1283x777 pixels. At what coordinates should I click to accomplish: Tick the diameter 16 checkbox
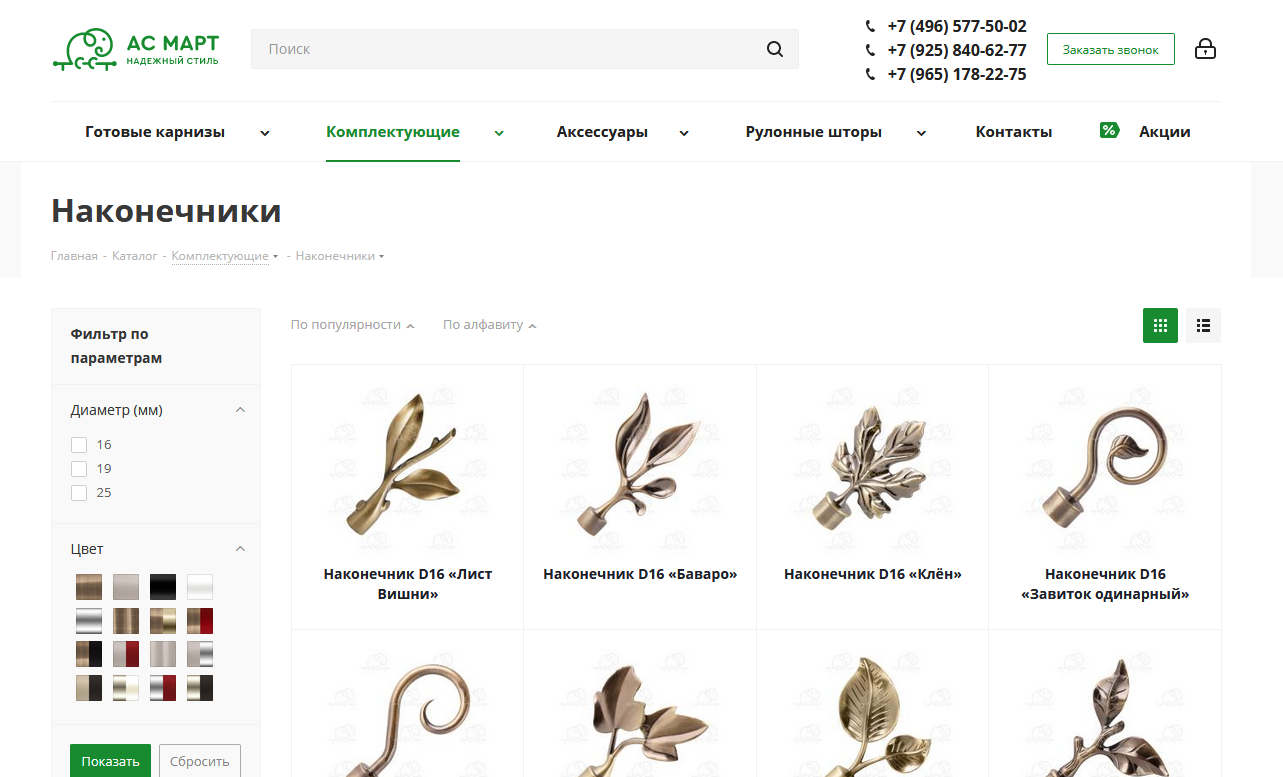point(79,445)
